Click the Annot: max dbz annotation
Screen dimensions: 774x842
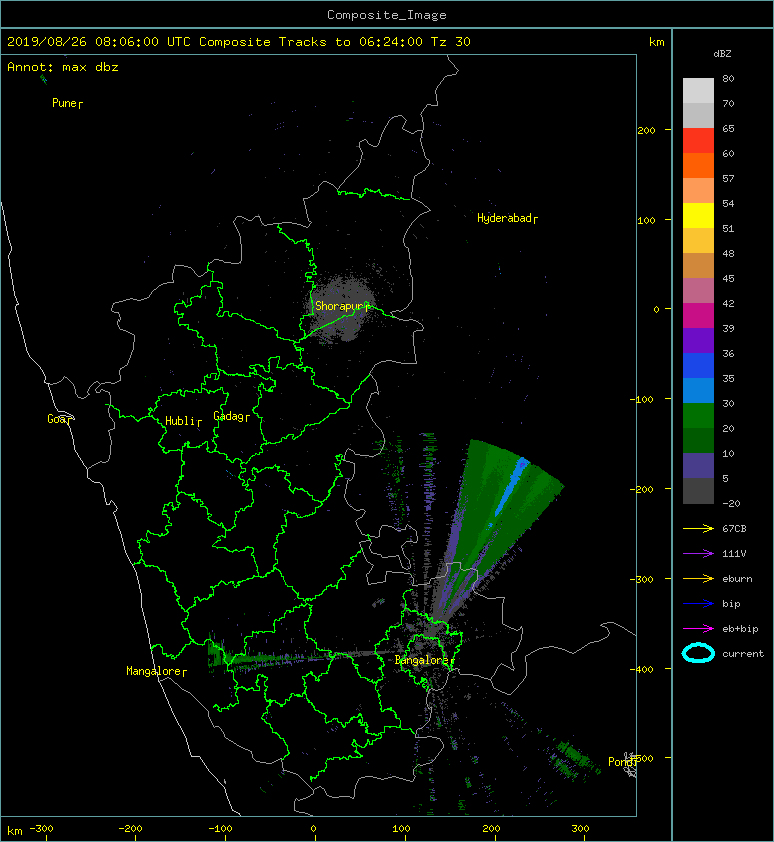click(x=63, y=67)
